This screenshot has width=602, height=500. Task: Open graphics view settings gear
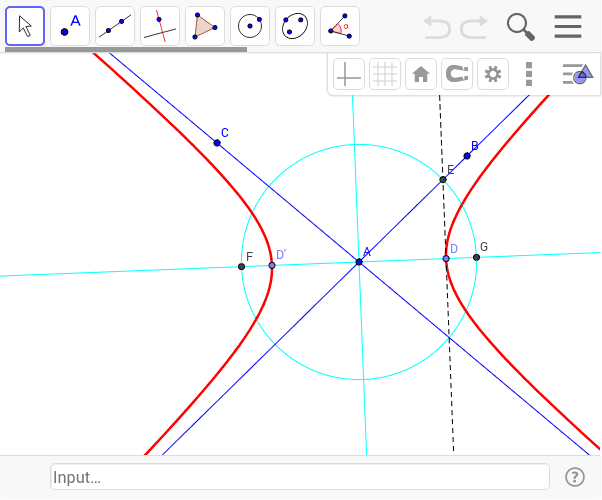493,74
